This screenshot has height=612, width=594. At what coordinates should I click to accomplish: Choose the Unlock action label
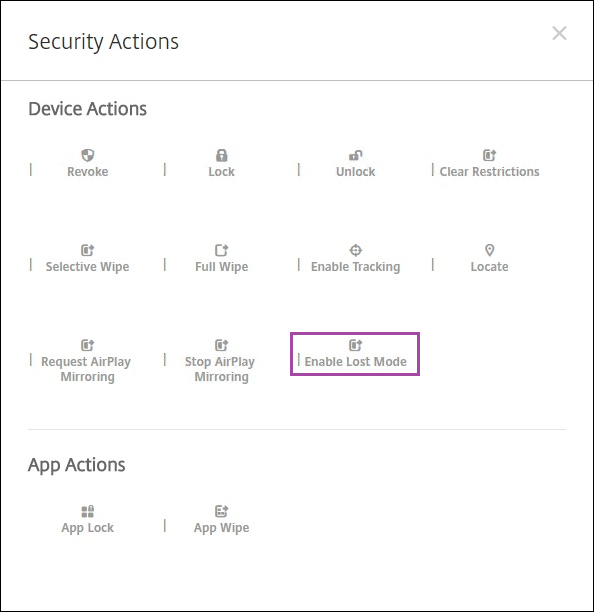[356, 172]
